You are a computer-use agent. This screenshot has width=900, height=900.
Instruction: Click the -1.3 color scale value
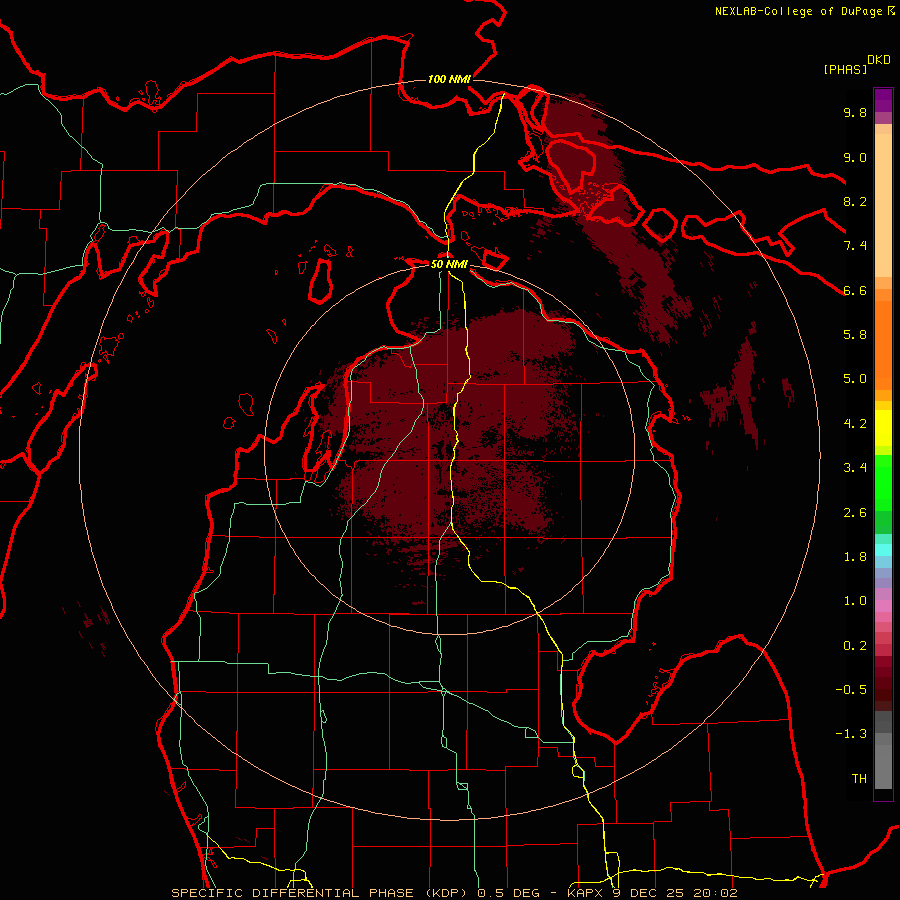(851, 734)
